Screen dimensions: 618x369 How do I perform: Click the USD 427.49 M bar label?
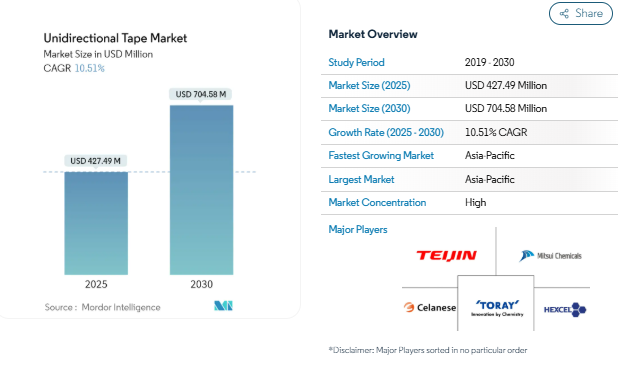pos(95,161)
